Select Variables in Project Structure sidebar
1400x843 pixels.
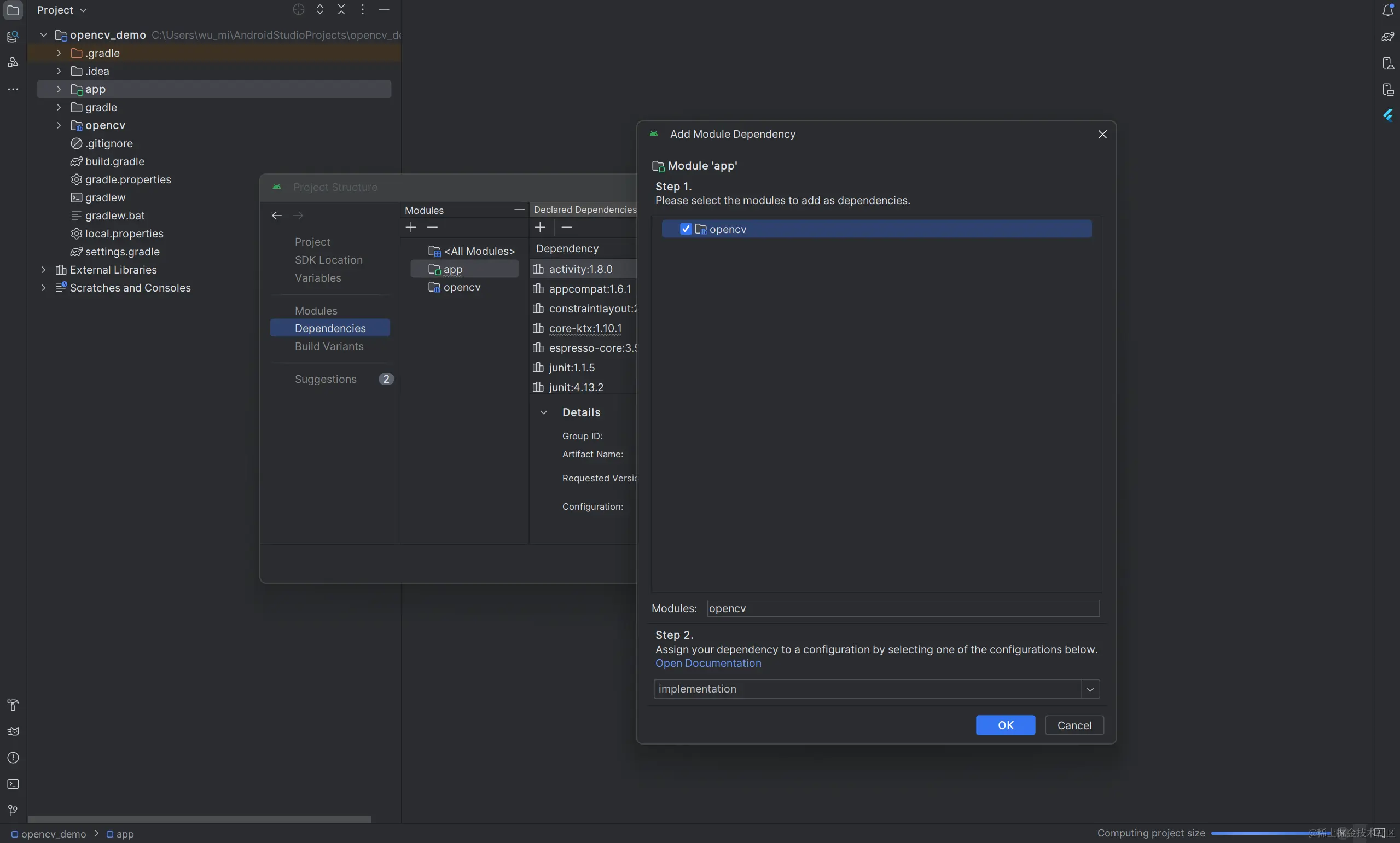[x=318, y=278]
